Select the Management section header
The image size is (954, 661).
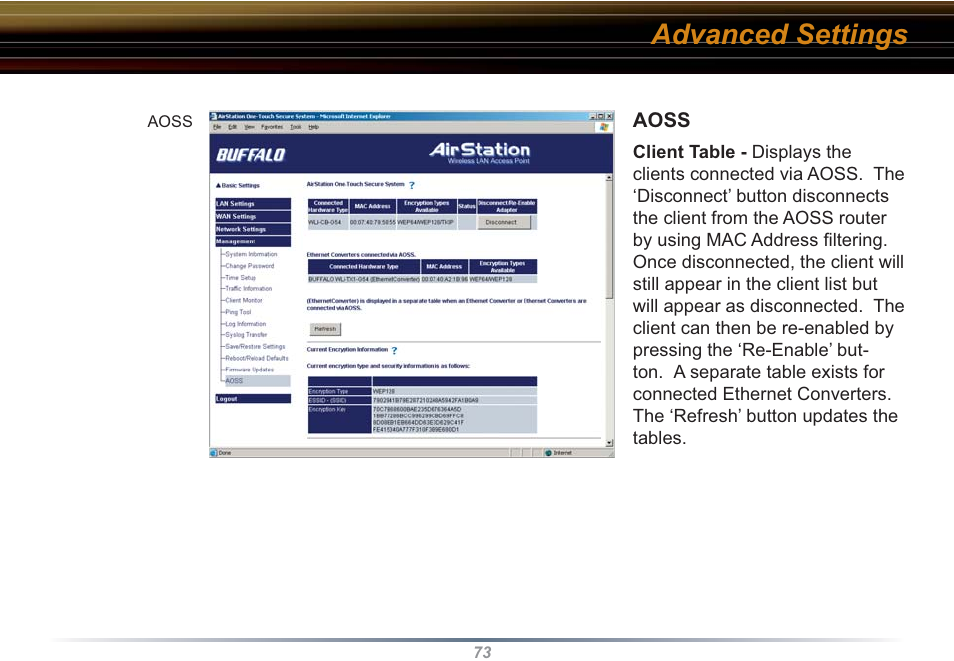(253, 242)
